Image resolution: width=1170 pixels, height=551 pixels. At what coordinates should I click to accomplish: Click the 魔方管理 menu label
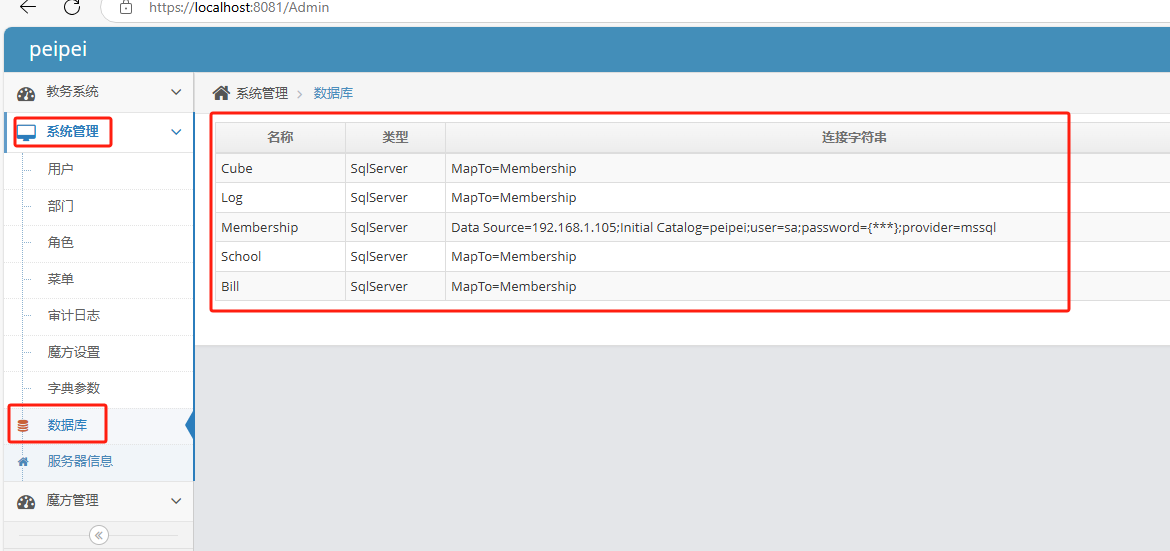point(72,501)
